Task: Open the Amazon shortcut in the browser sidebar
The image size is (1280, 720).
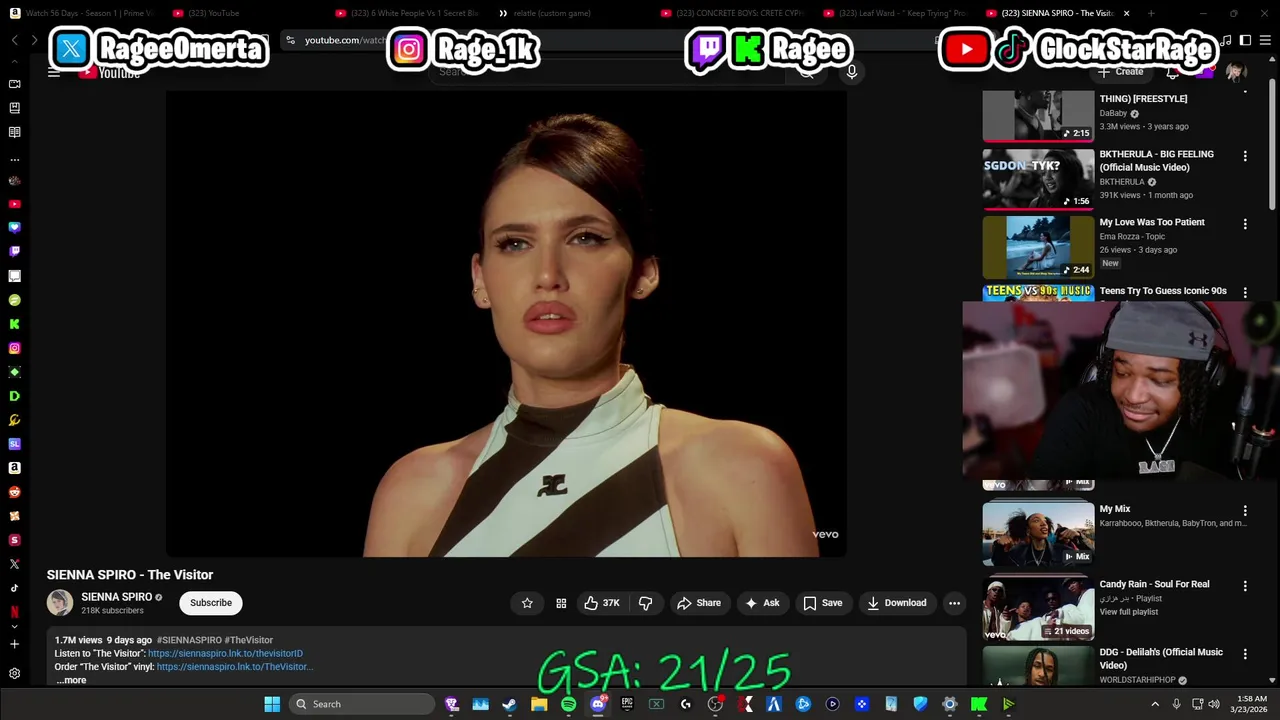Action: tap(14, 468)
